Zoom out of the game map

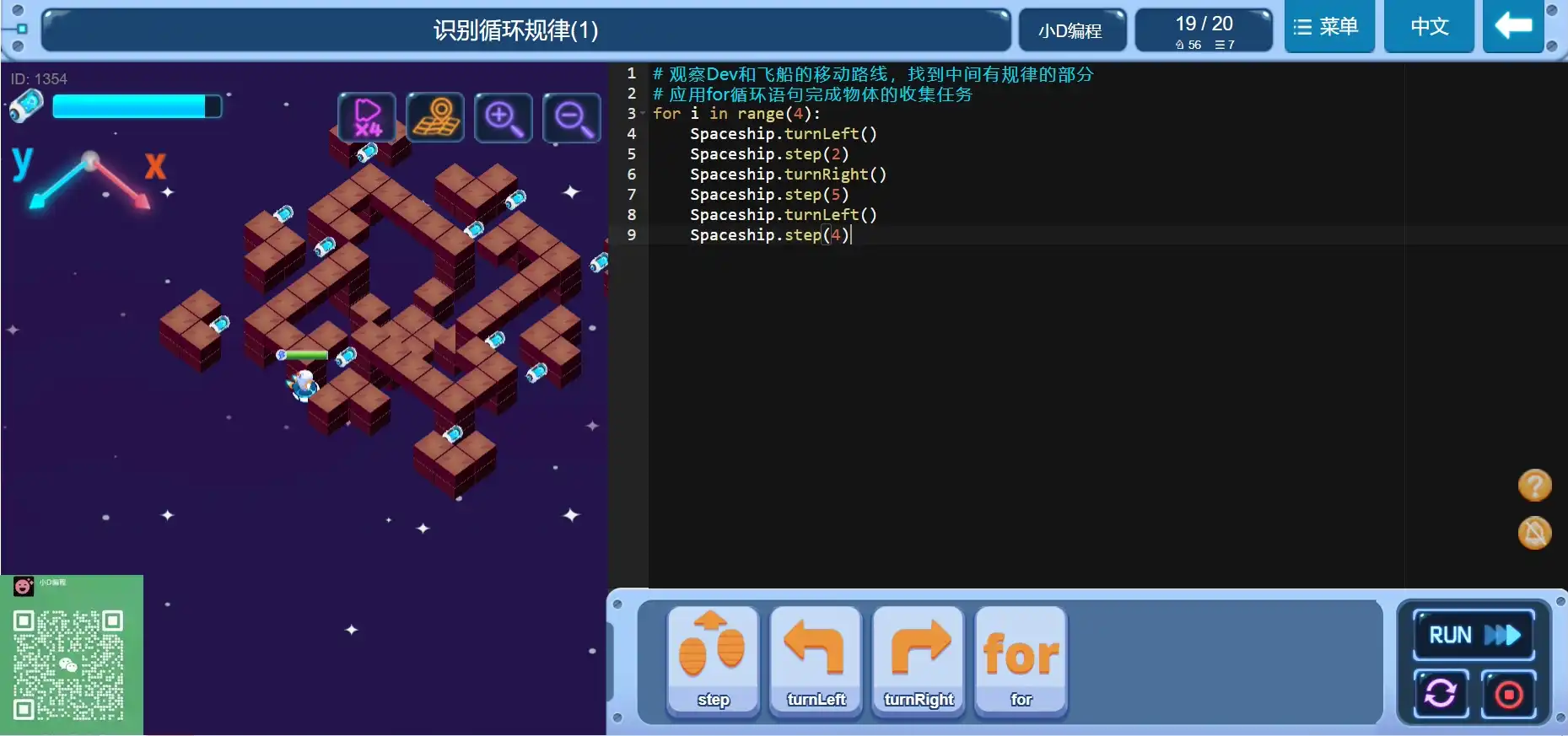tap(572, 117)
